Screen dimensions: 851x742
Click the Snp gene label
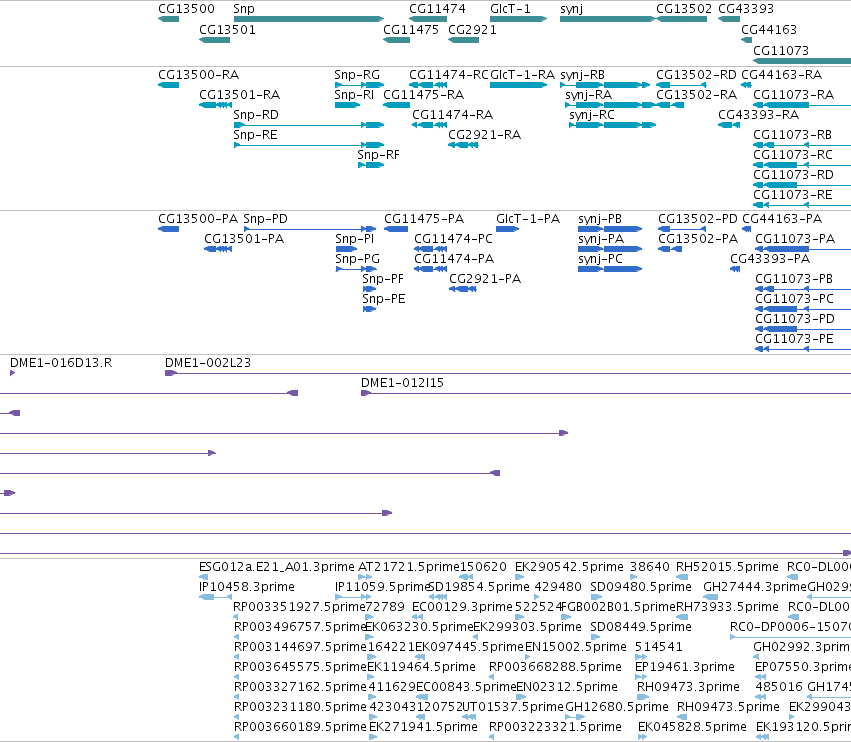244,9
